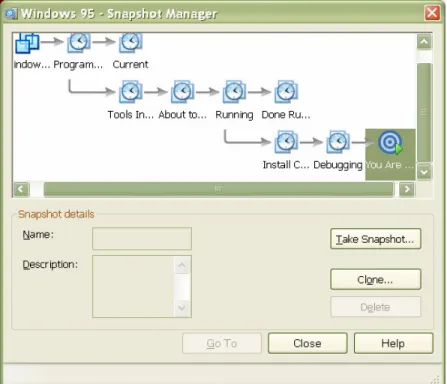447x384 pixels.
Task: Click the 'Install C...' label
Action: click(x=286, y=165)
